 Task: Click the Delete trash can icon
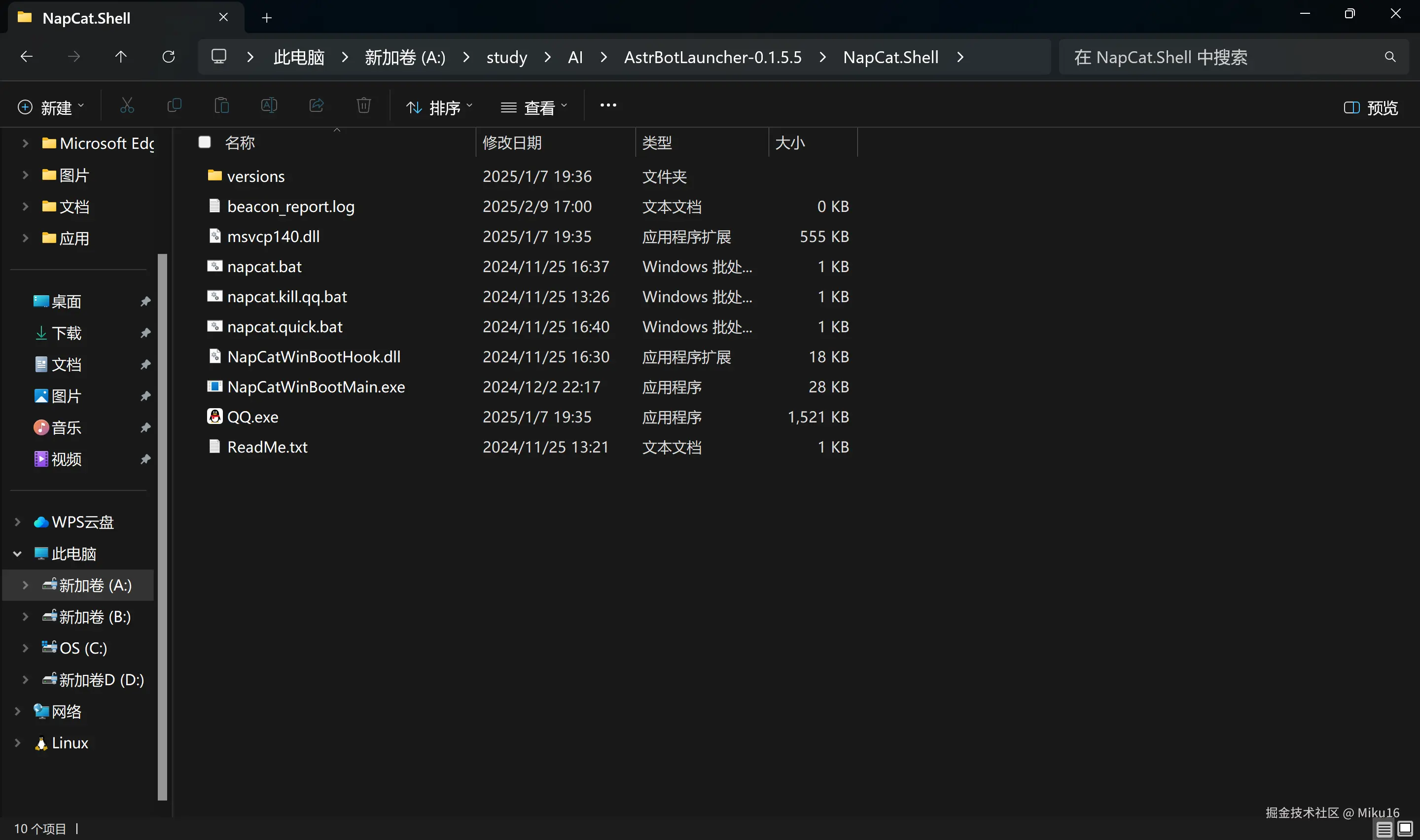pyautogui.click(x=364, y=106)
